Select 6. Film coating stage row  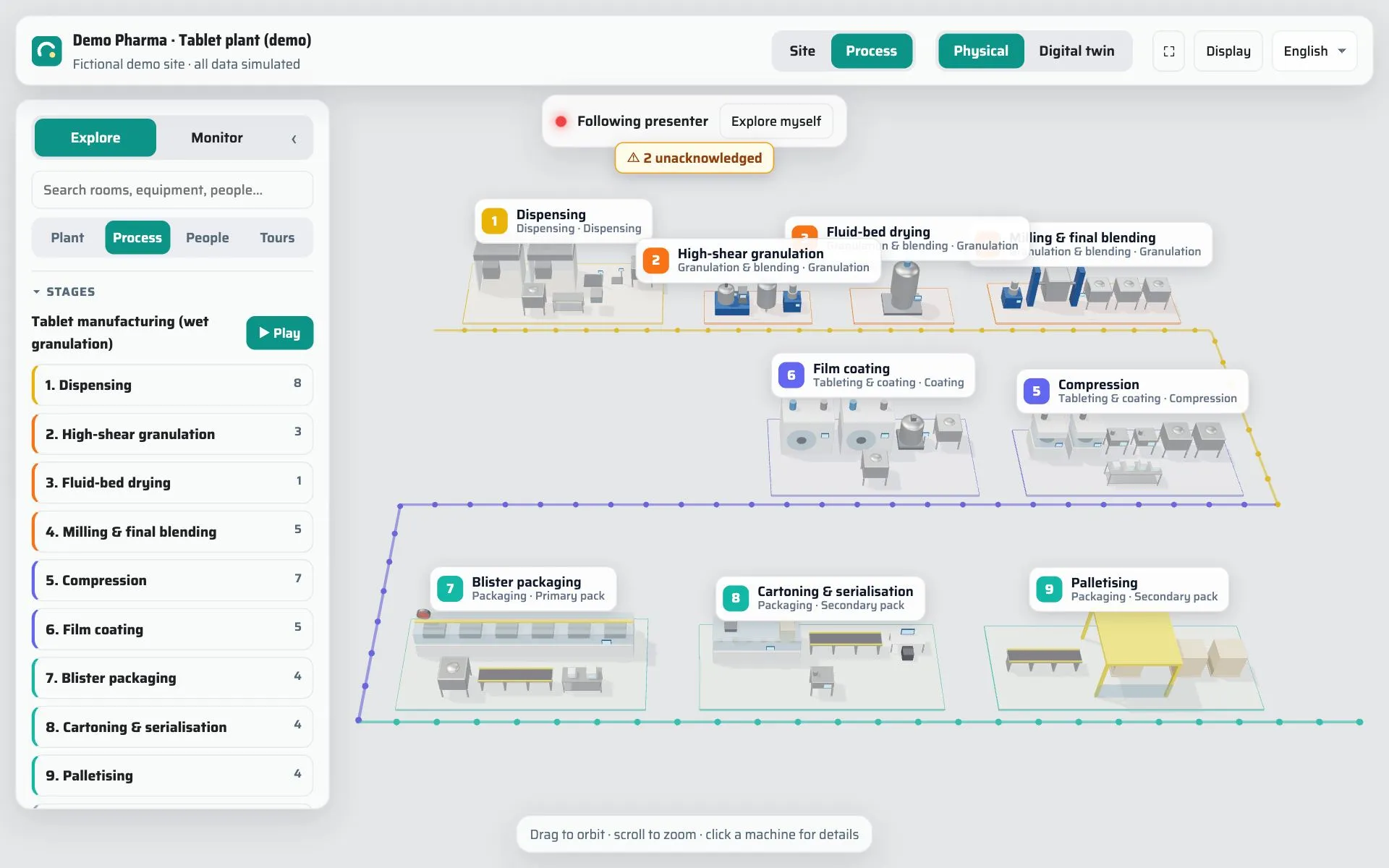[x=172, y=629]
